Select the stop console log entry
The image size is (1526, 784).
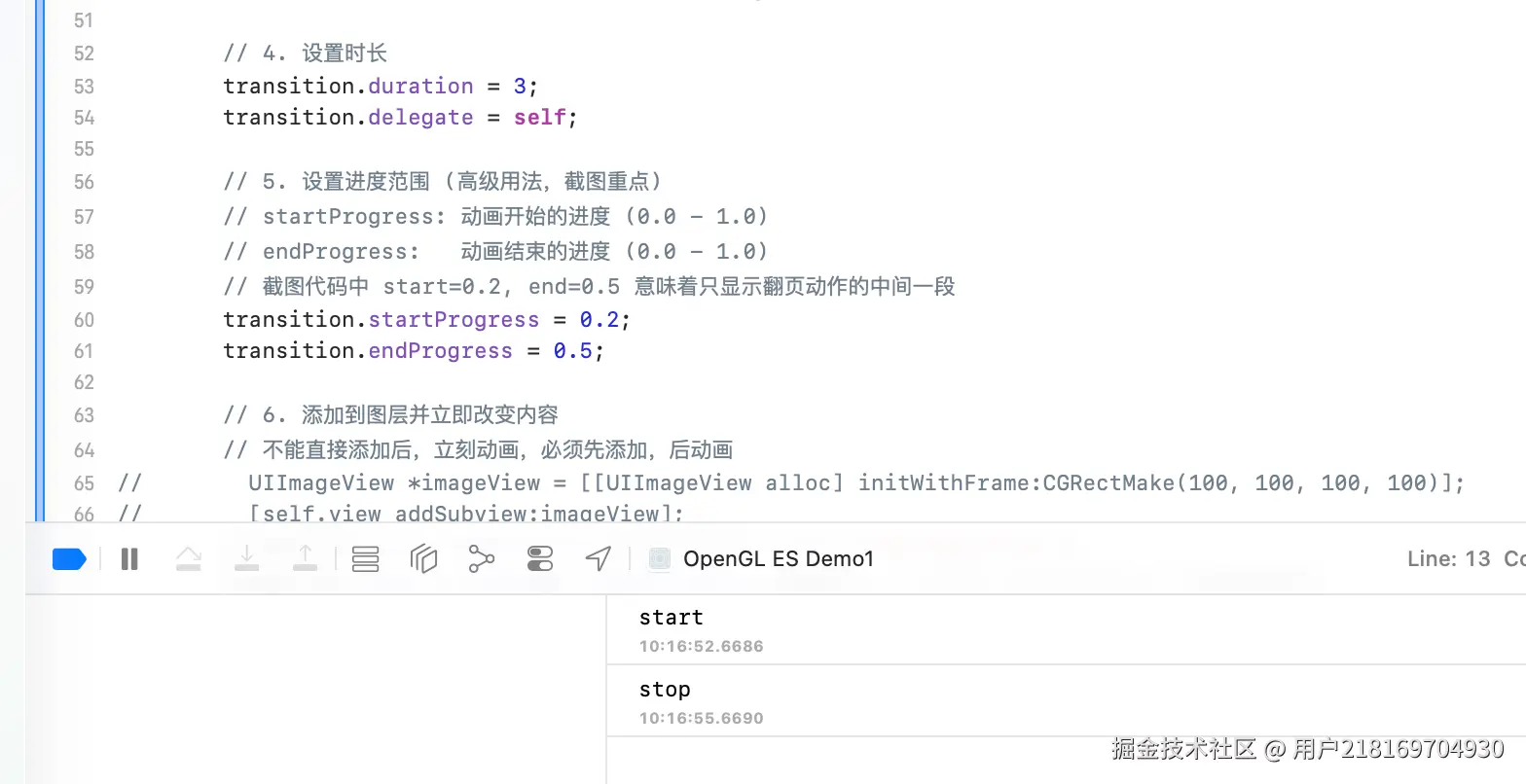click(1066, 702)
